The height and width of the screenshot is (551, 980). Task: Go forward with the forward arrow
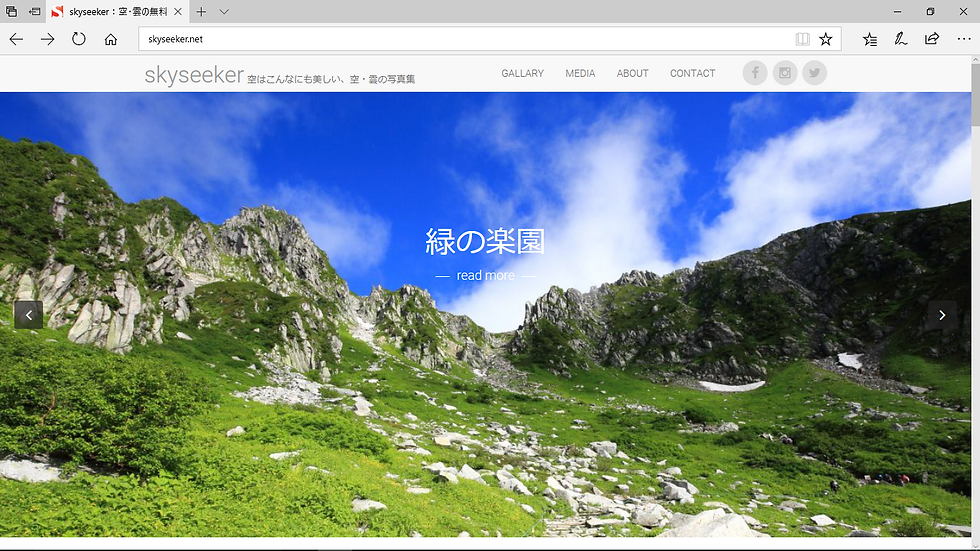[48, 39]
